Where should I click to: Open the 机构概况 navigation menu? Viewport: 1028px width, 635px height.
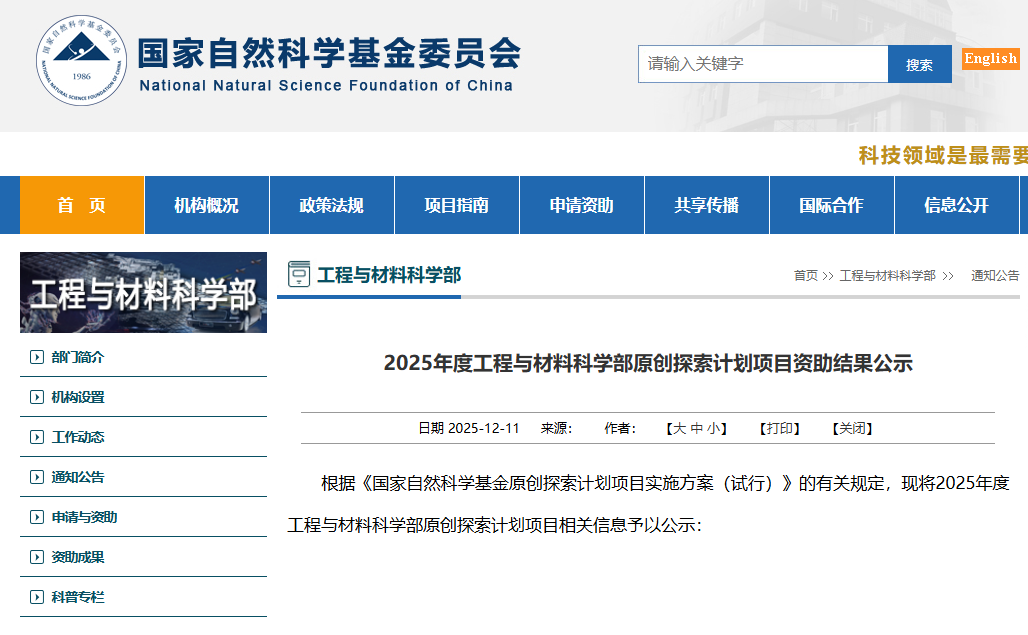pyautogui.click(x=207, y=205)
